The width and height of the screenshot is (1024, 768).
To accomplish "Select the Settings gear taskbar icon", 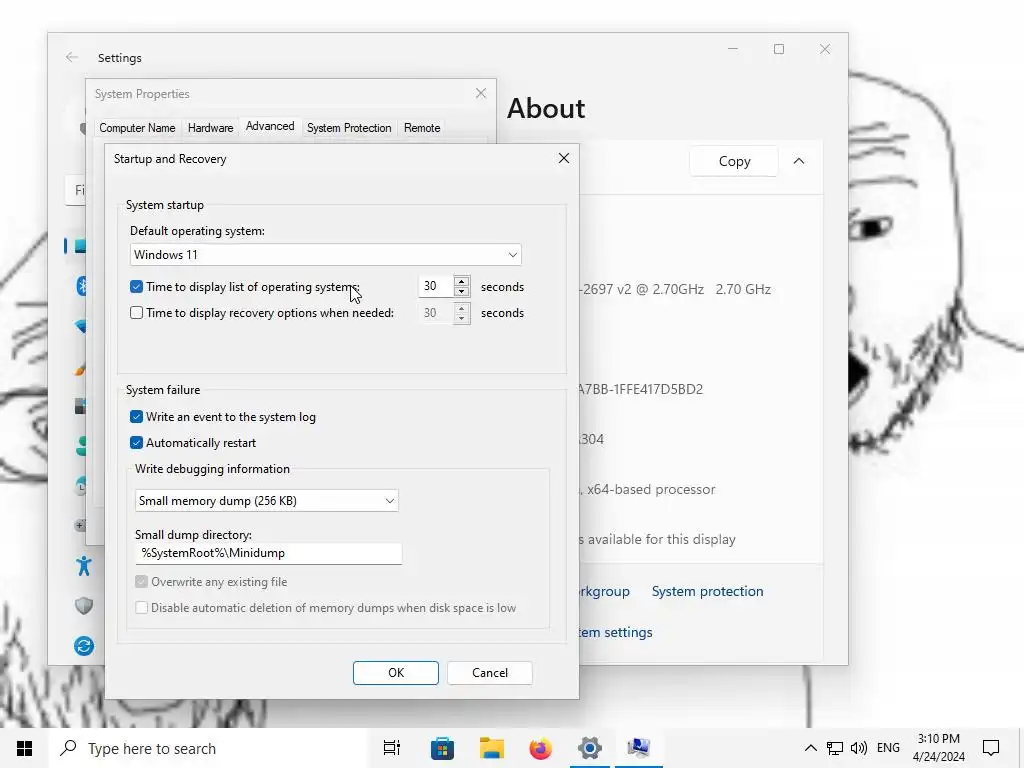I will [x=589, y=748].
